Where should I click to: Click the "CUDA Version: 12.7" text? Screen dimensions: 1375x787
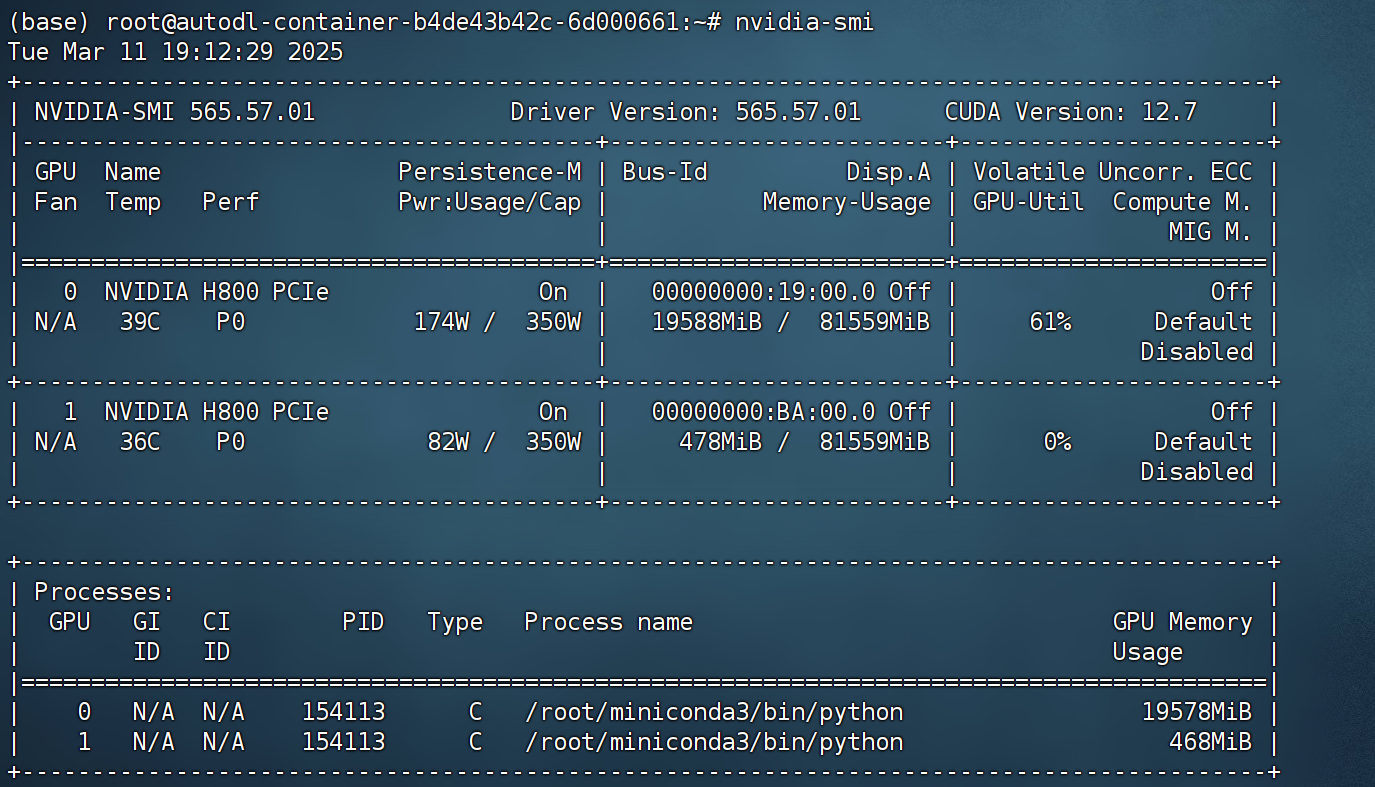(x=1071, y=112)
